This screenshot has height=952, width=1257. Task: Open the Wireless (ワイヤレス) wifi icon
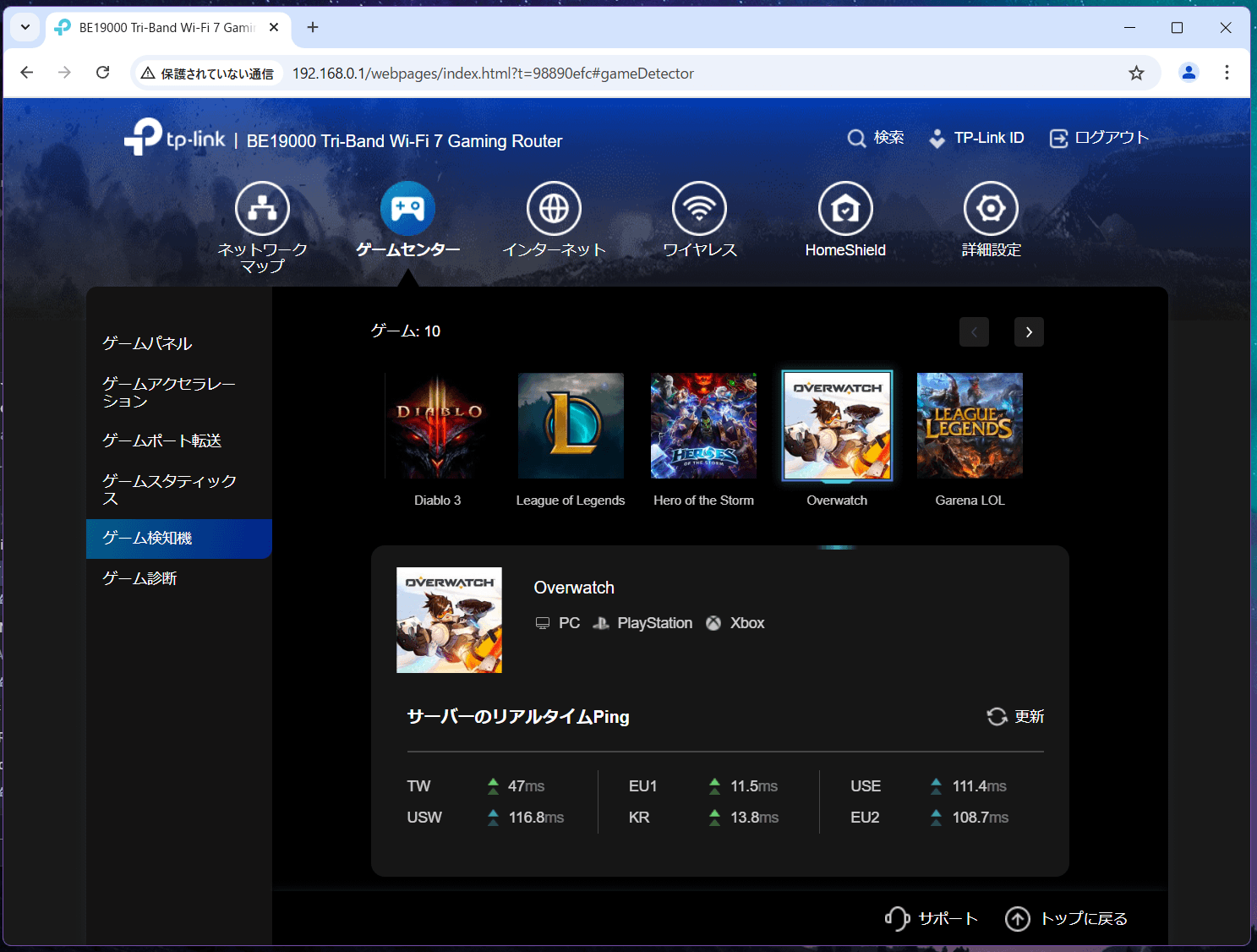pos(699,208)
